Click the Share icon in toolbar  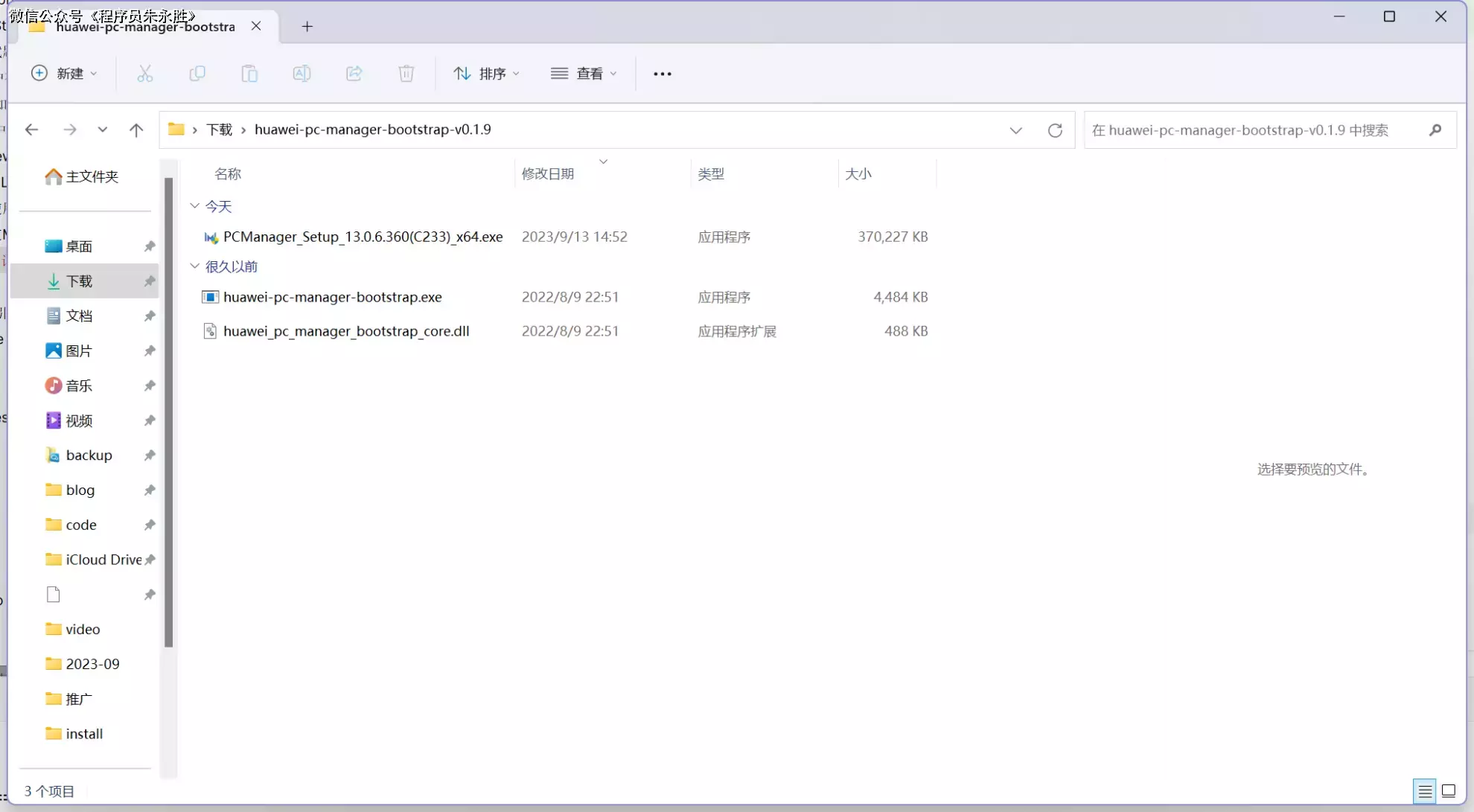pyautogui.click(x=354, y=74)
